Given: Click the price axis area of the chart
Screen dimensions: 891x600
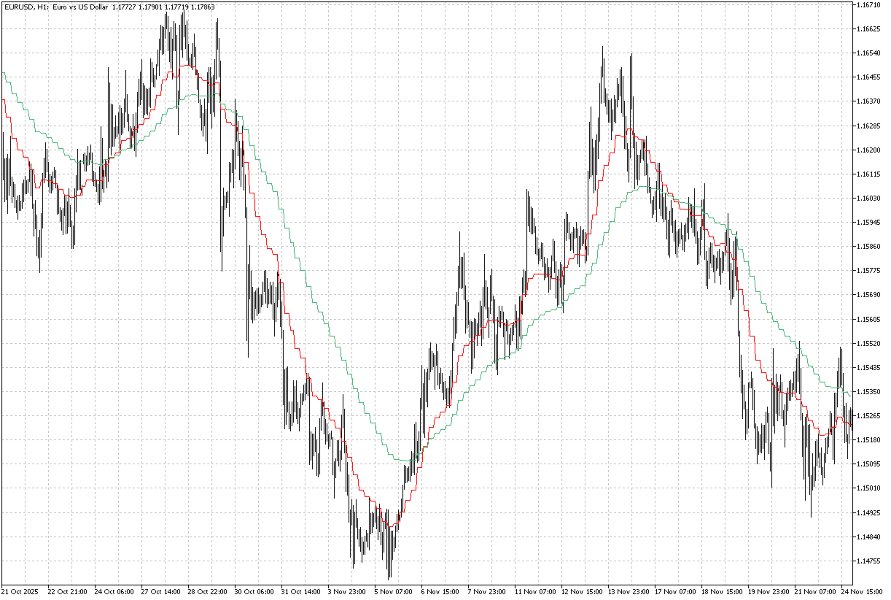Looking at the screenshot, I should click(x=866, y=300).
